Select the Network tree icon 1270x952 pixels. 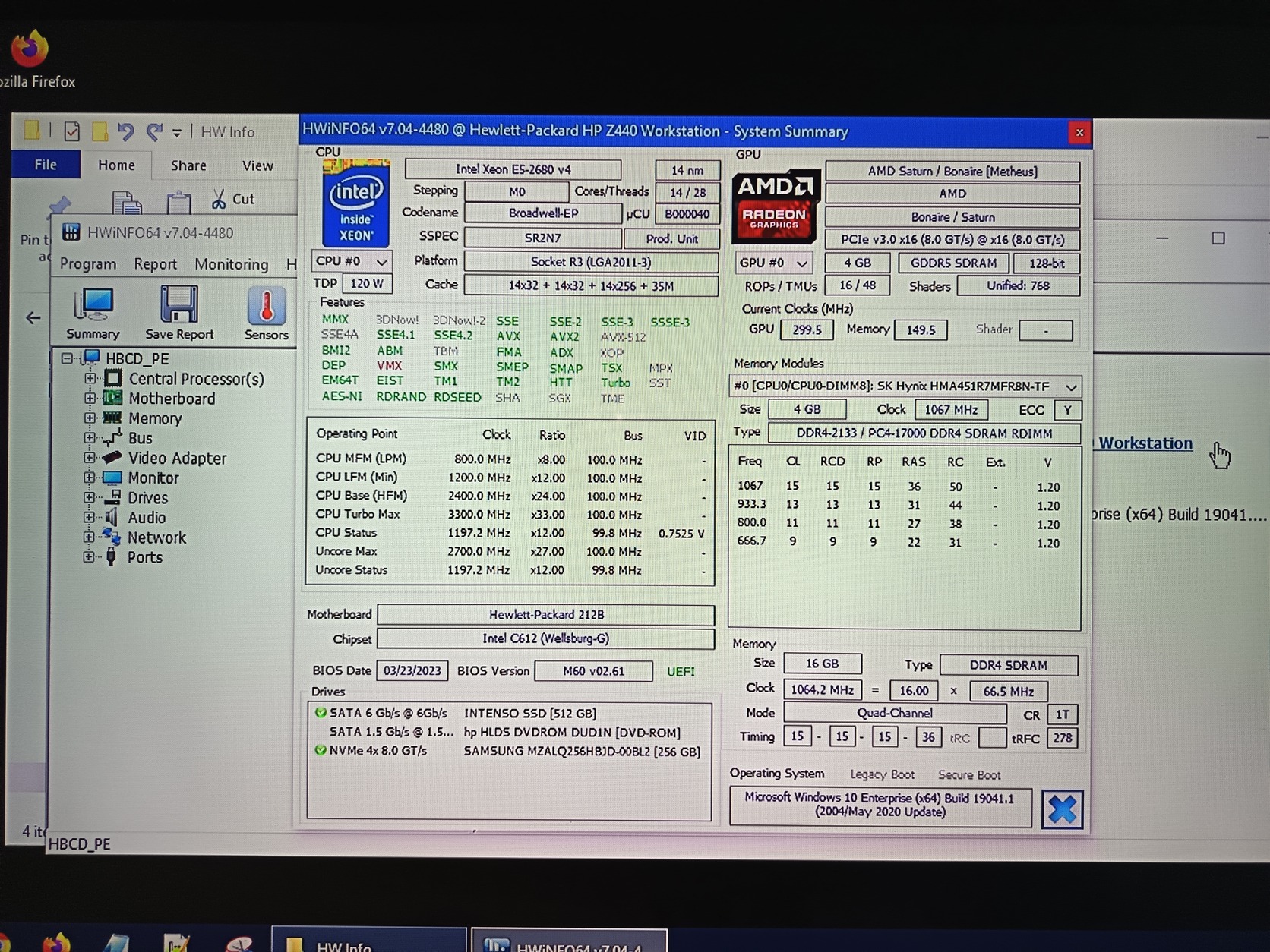[x=112, y=537]
